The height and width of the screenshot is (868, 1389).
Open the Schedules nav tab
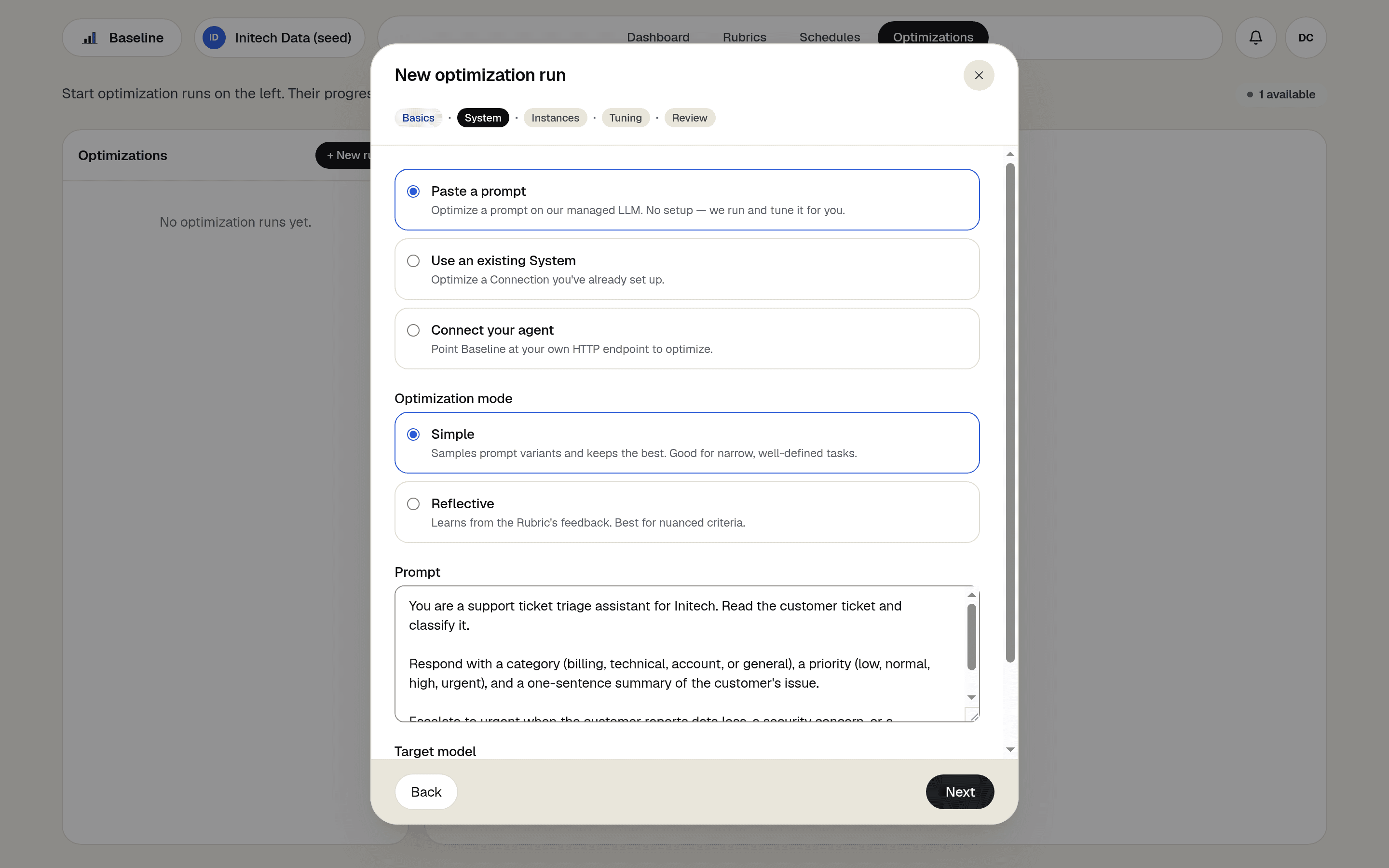830,37
